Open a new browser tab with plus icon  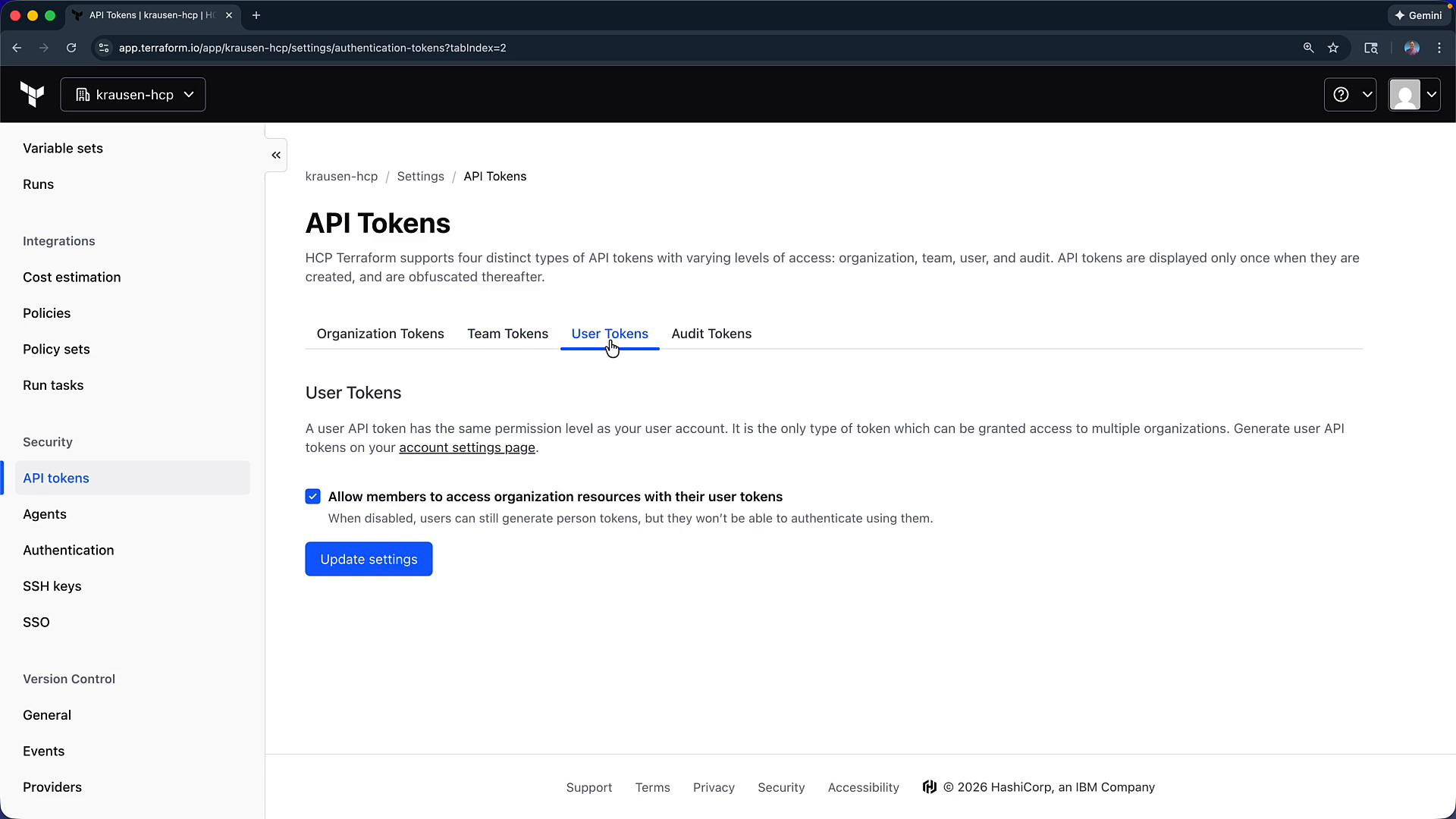pyautogui.click(x=256, y=15)
